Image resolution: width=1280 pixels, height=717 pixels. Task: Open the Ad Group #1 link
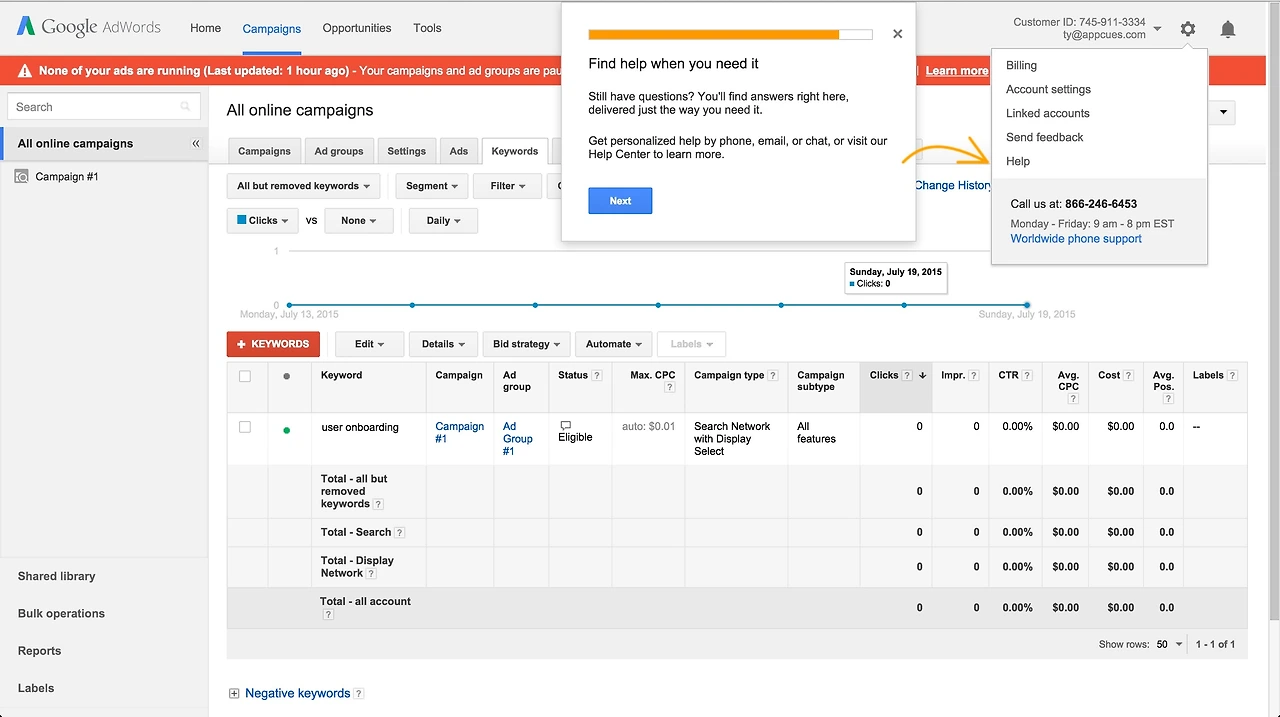click(517, 439)
